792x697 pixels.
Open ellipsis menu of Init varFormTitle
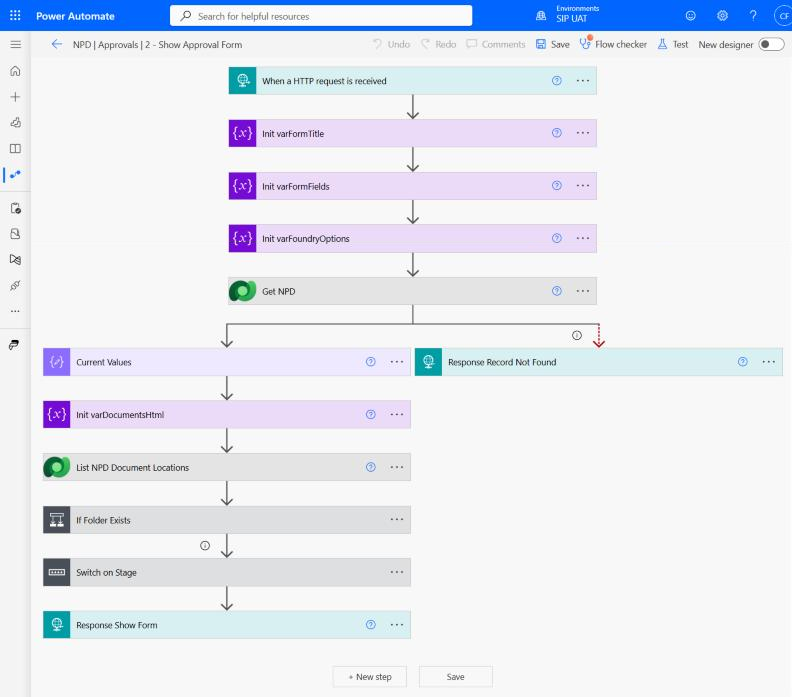click(x=583, y=133)
